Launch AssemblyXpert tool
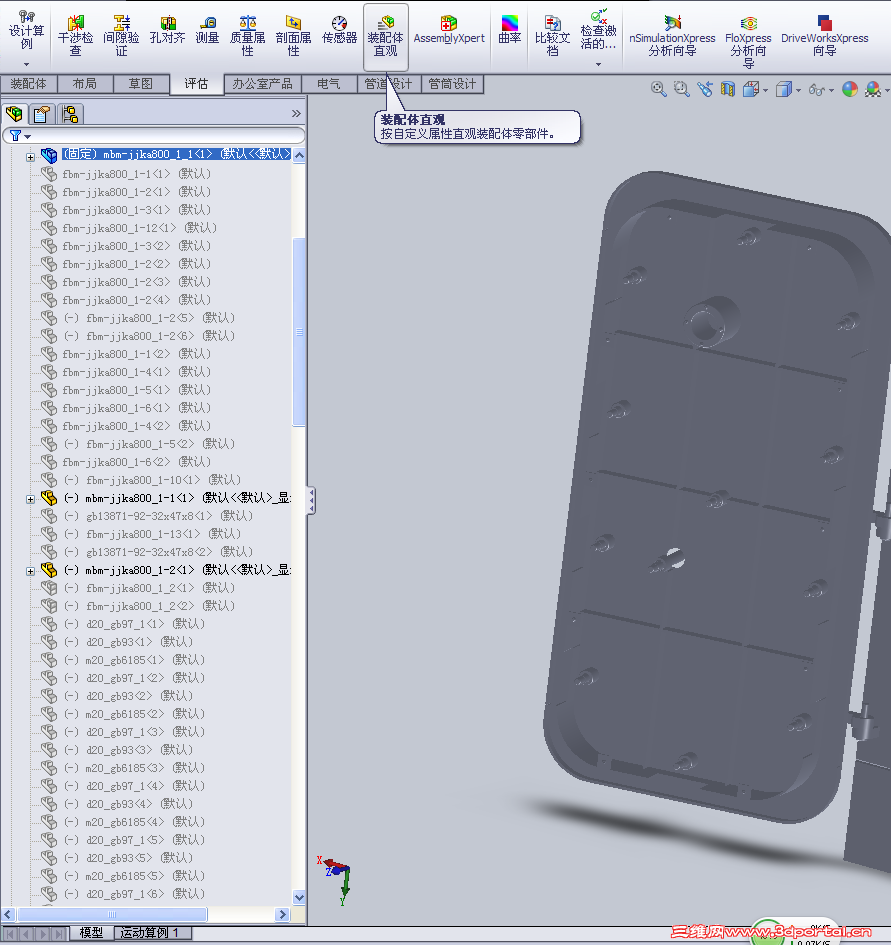Viewport: 891px width, 945px height. [x=449, y=30]
